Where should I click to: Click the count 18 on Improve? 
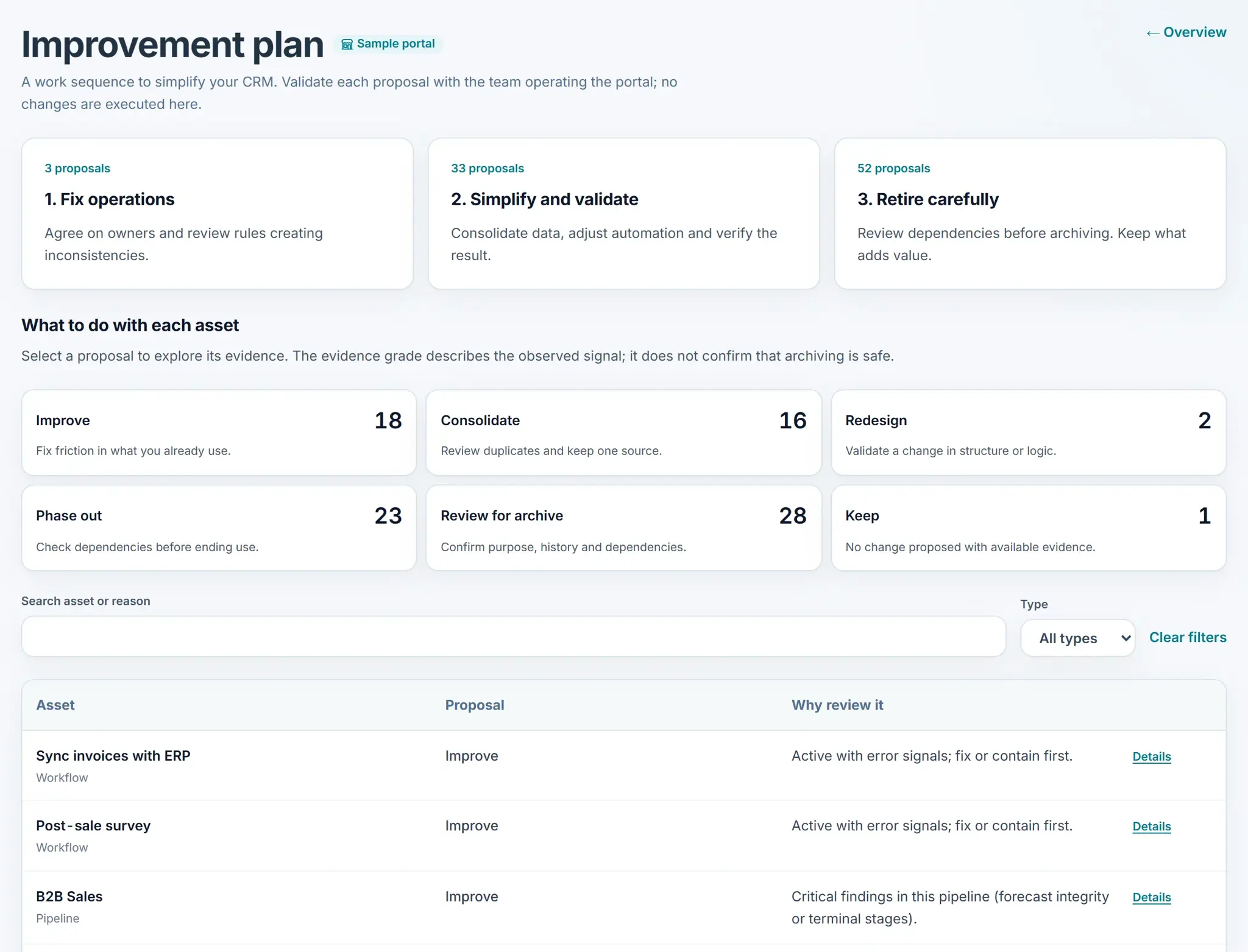(x=388, y=421)
